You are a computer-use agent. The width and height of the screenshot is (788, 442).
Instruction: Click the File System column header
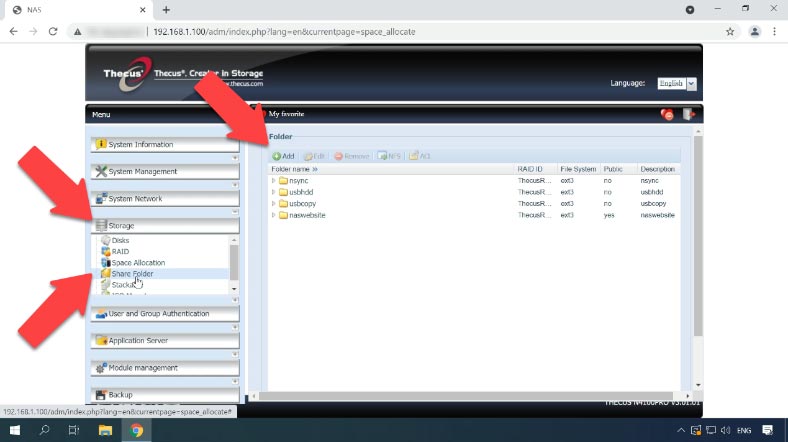tap(578, 169)
